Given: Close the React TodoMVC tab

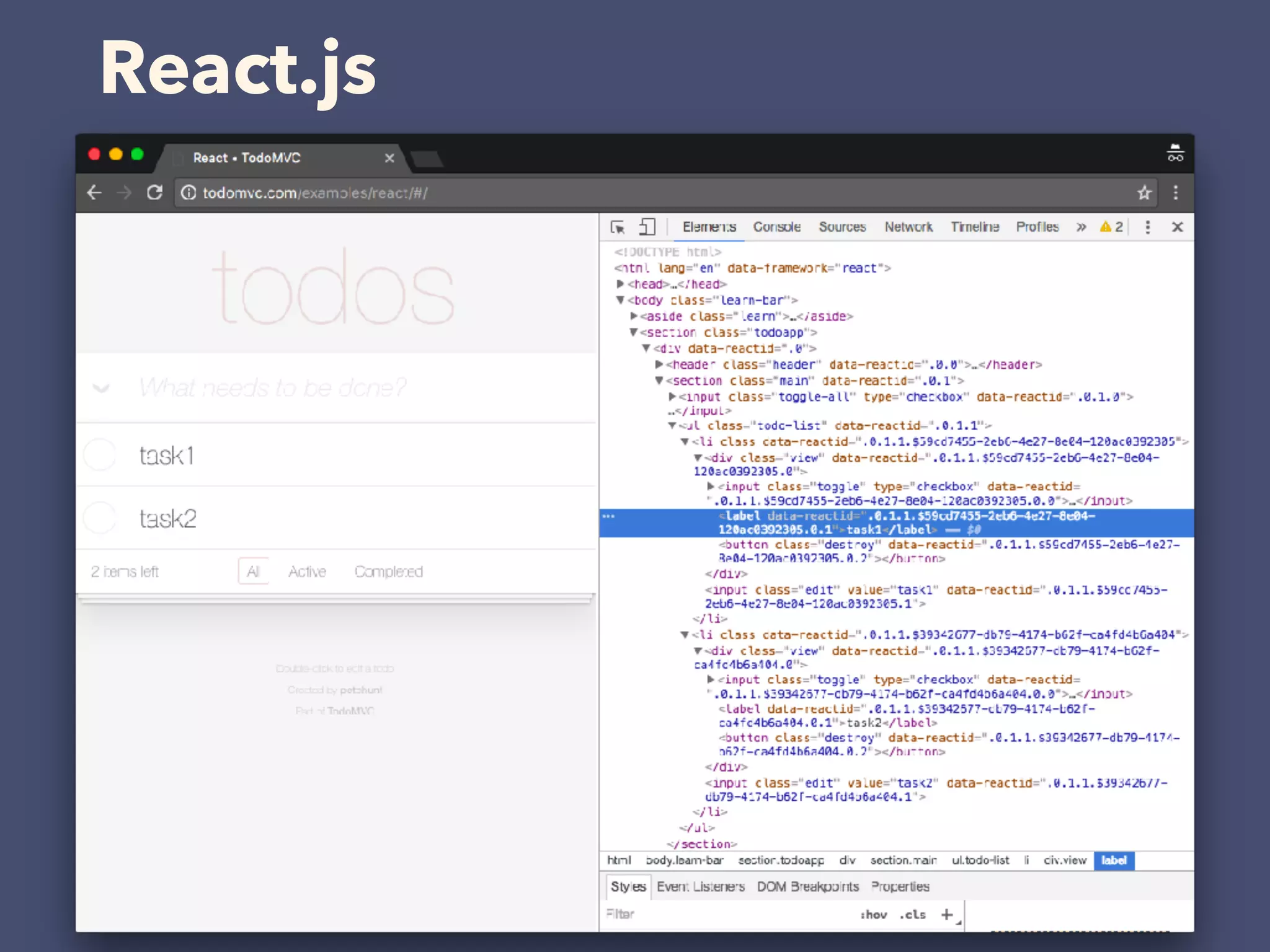Looking at the screenshot, I should [x=389, y=158].
